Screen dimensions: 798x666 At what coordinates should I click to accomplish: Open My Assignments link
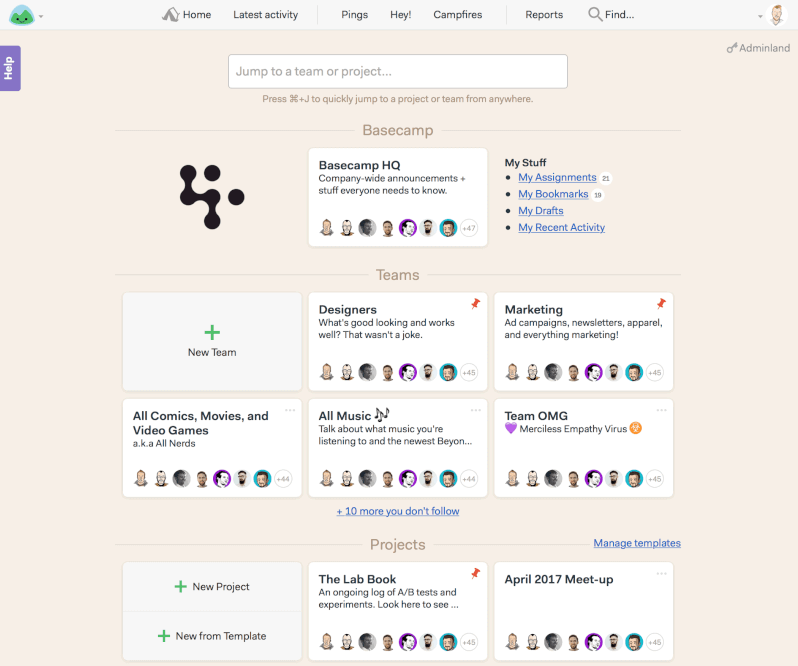pos(557,177)
